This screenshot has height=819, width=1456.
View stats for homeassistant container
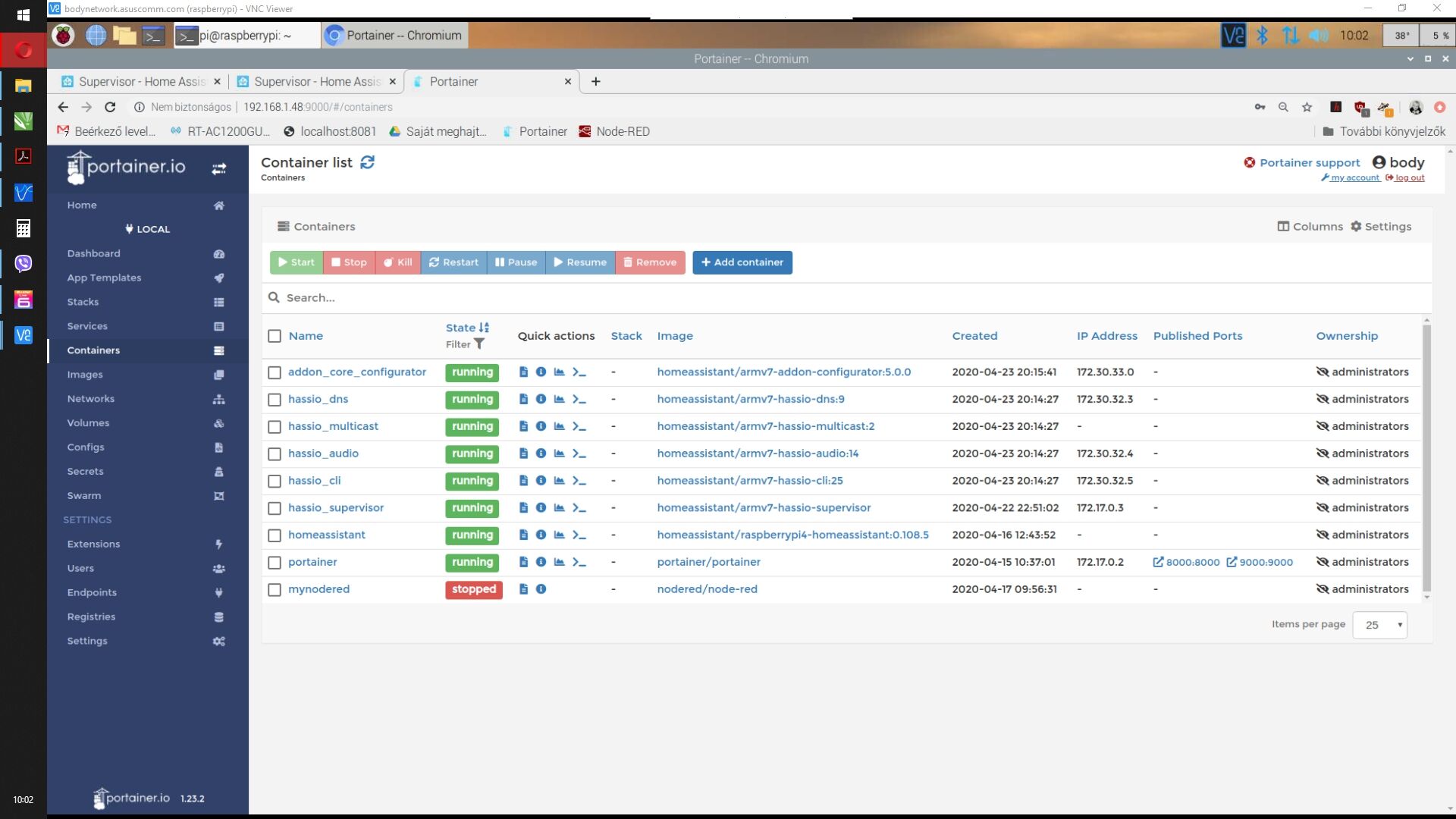tap(559, 535)
